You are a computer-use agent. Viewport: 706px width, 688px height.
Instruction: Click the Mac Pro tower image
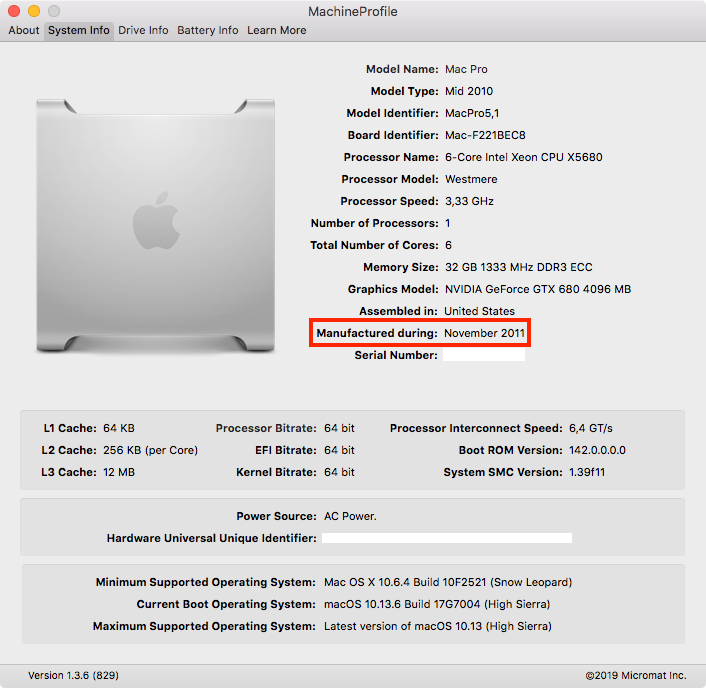click(155, 225)
